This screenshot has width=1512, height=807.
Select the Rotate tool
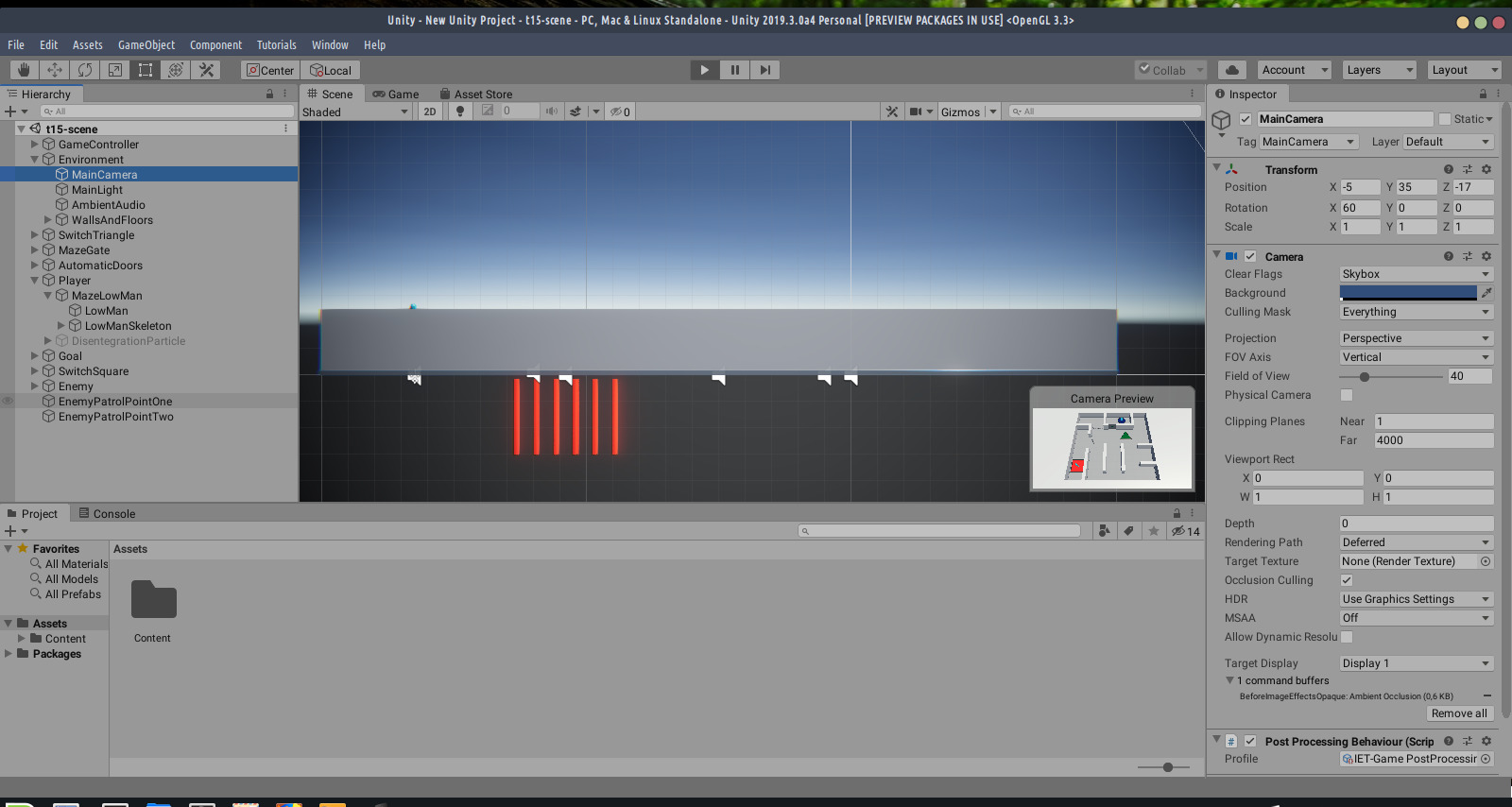coord(85,70)
